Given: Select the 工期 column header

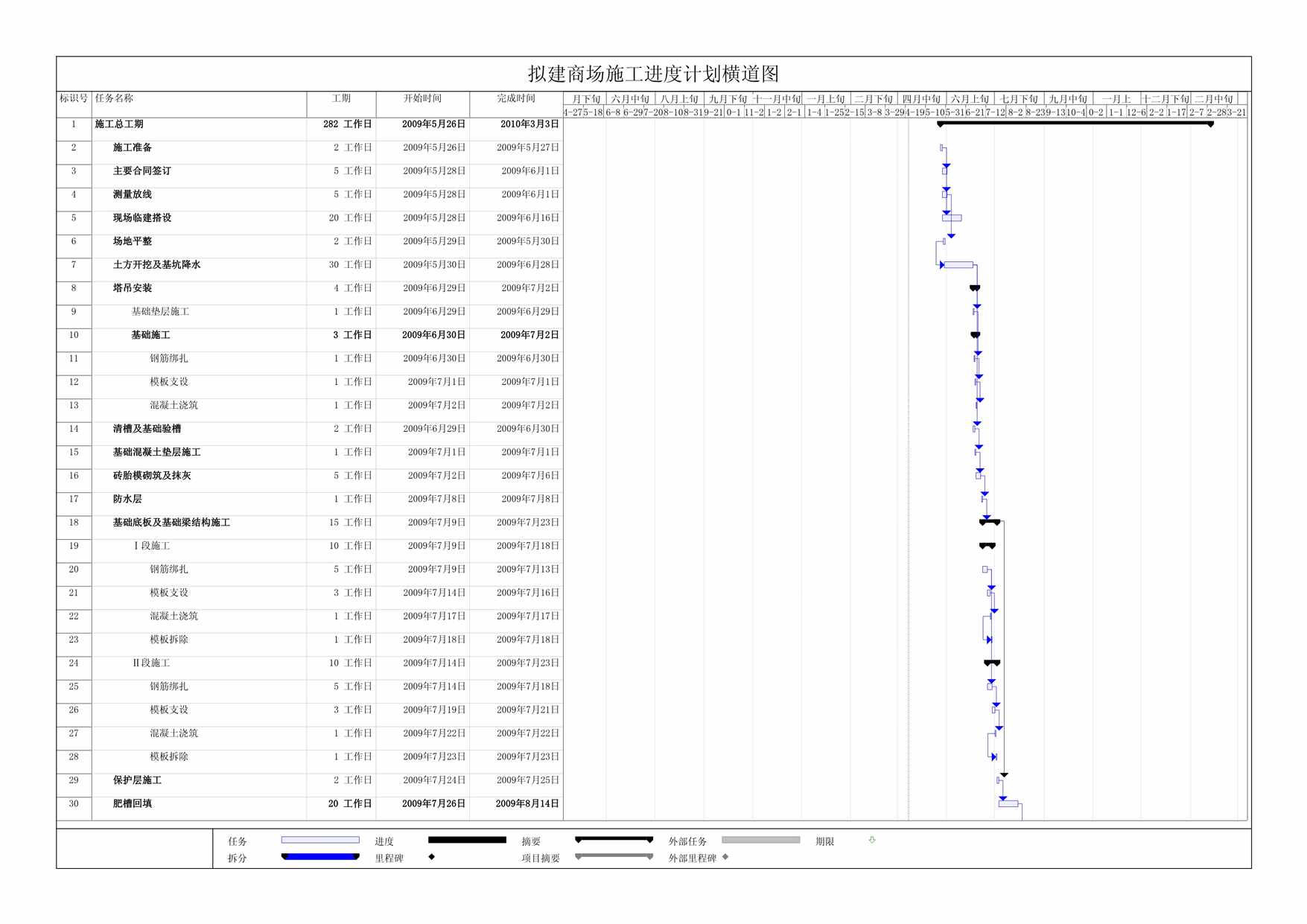Looking at the screenshot, I should pos(341,98).
